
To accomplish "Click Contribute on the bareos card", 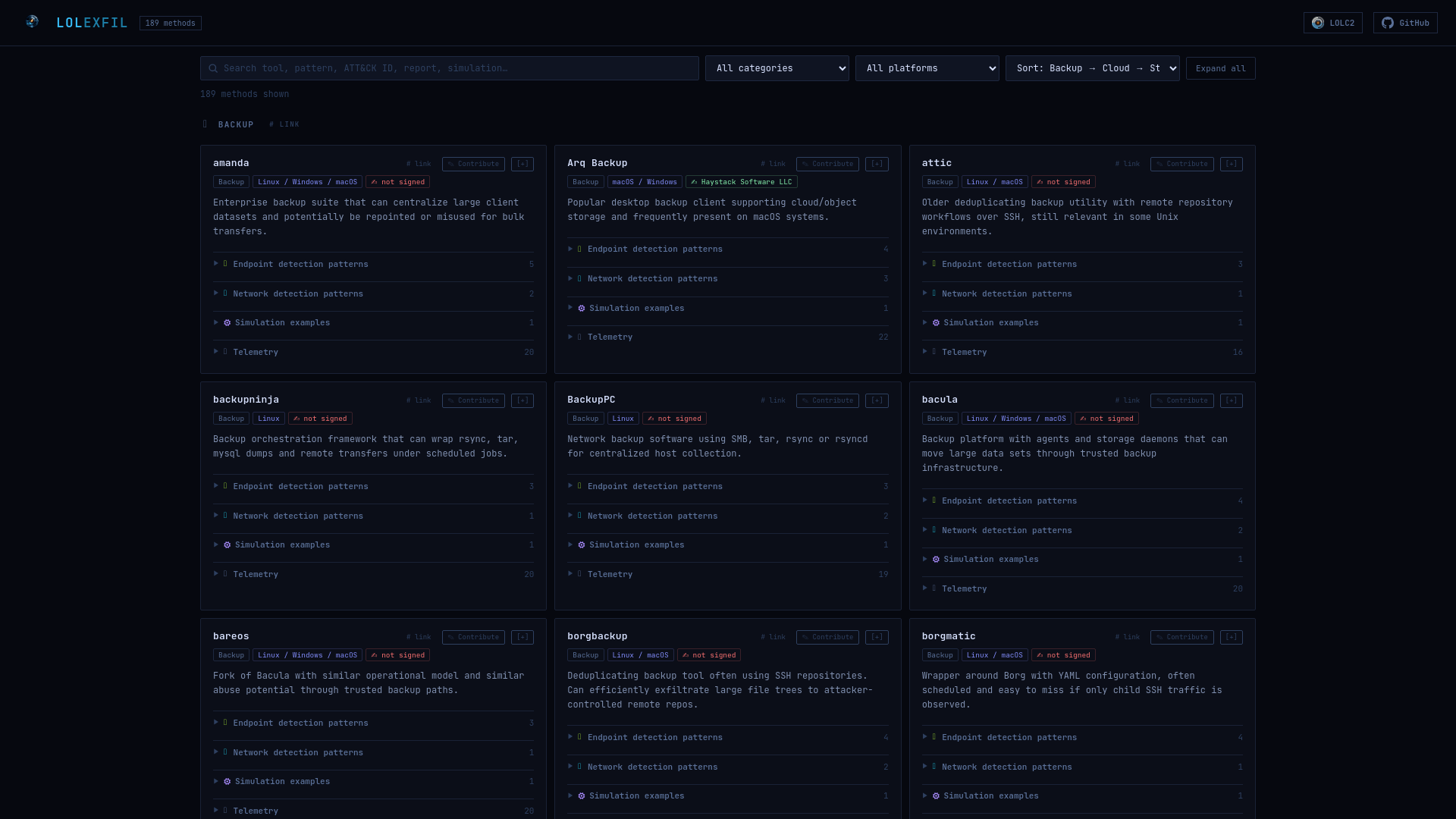I will (x=473, y=637).
